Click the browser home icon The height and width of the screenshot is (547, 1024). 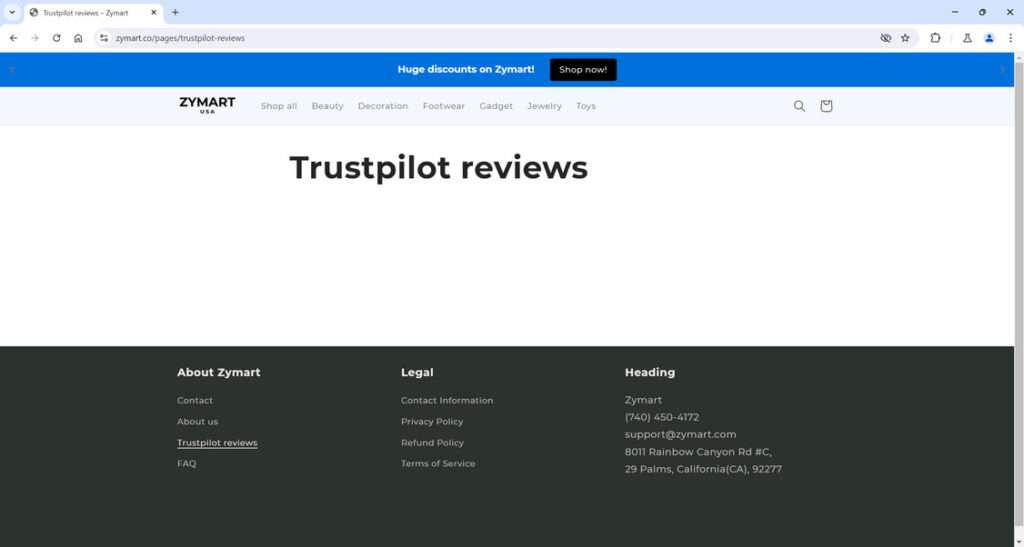(x=78, y=38)
